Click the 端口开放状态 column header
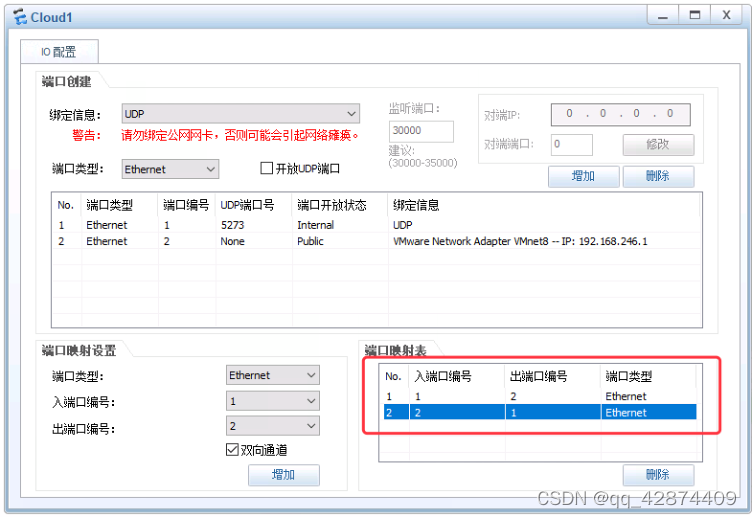 (x=340, y=205)
